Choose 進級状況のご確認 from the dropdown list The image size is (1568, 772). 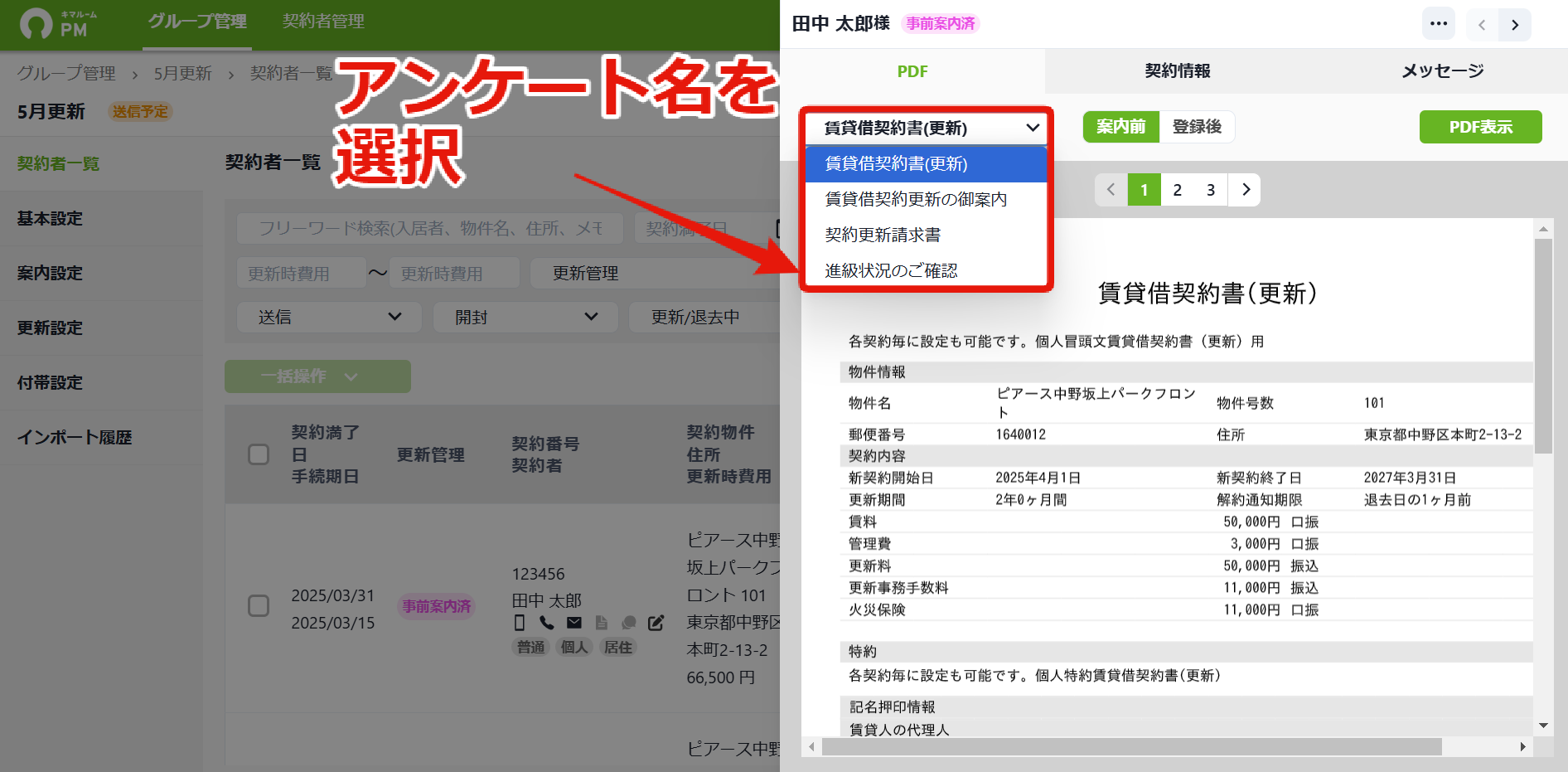tap(927, 271)
